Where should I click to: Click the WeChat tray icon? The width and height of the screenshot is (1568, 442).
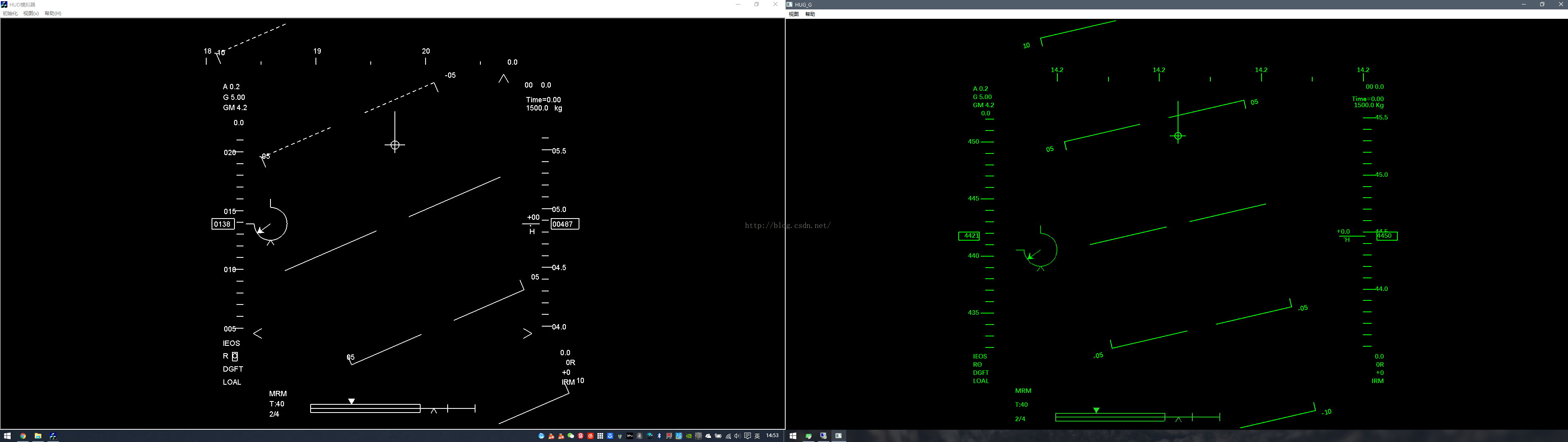571,436
